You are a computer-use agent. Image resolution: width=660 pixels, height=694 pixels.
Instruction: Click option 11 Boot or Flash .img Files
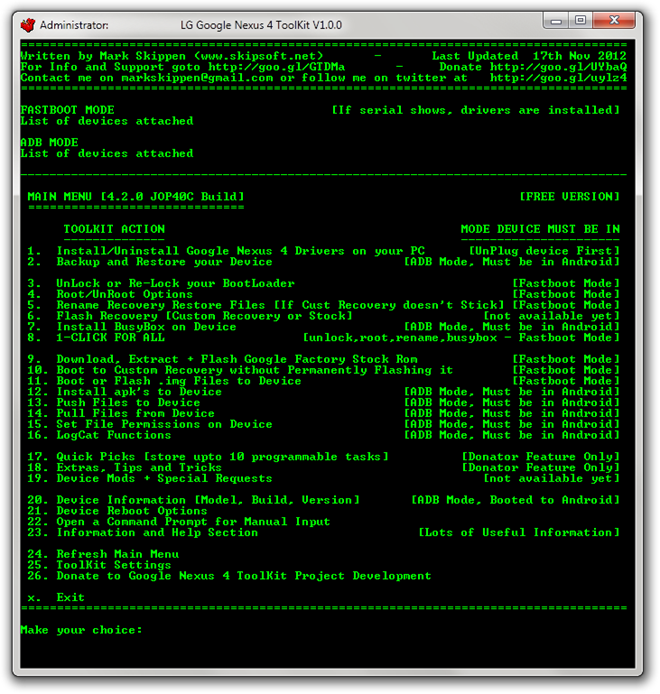[164, 381]
